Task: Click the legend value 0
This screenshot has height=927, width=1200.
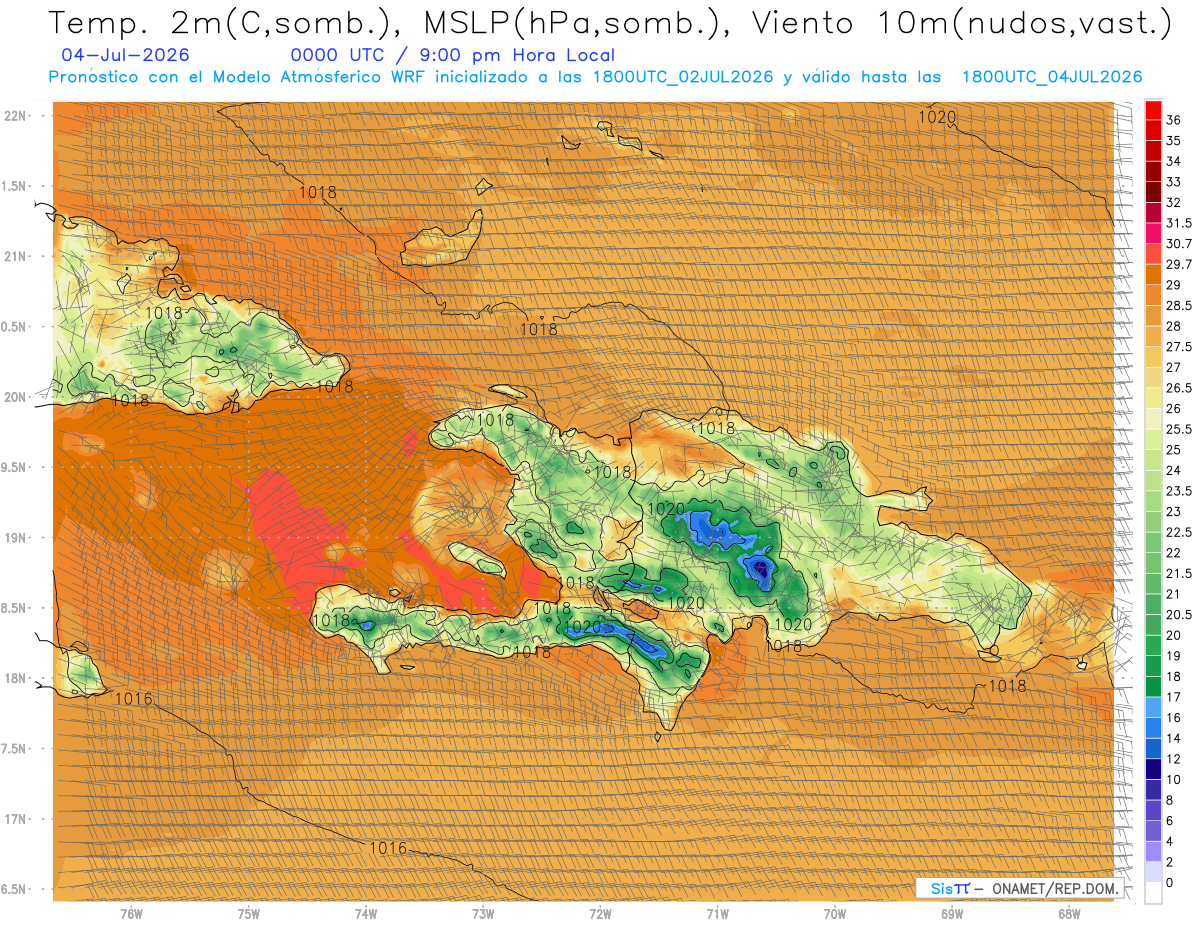Action: pos(1170,882)
